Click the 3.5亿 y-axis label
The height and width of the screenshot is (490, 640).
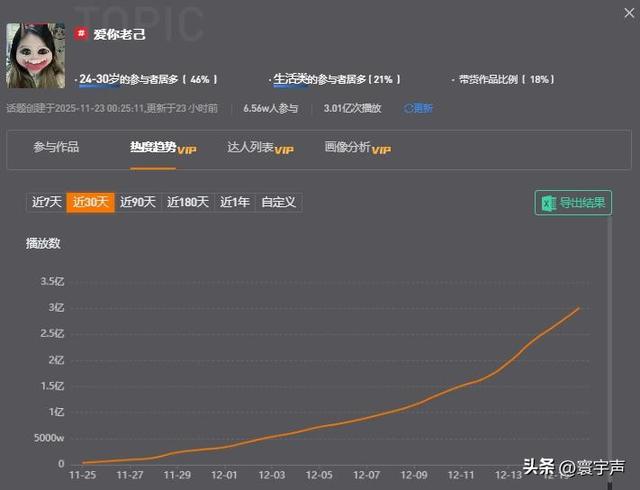click(x=52, y=281)
